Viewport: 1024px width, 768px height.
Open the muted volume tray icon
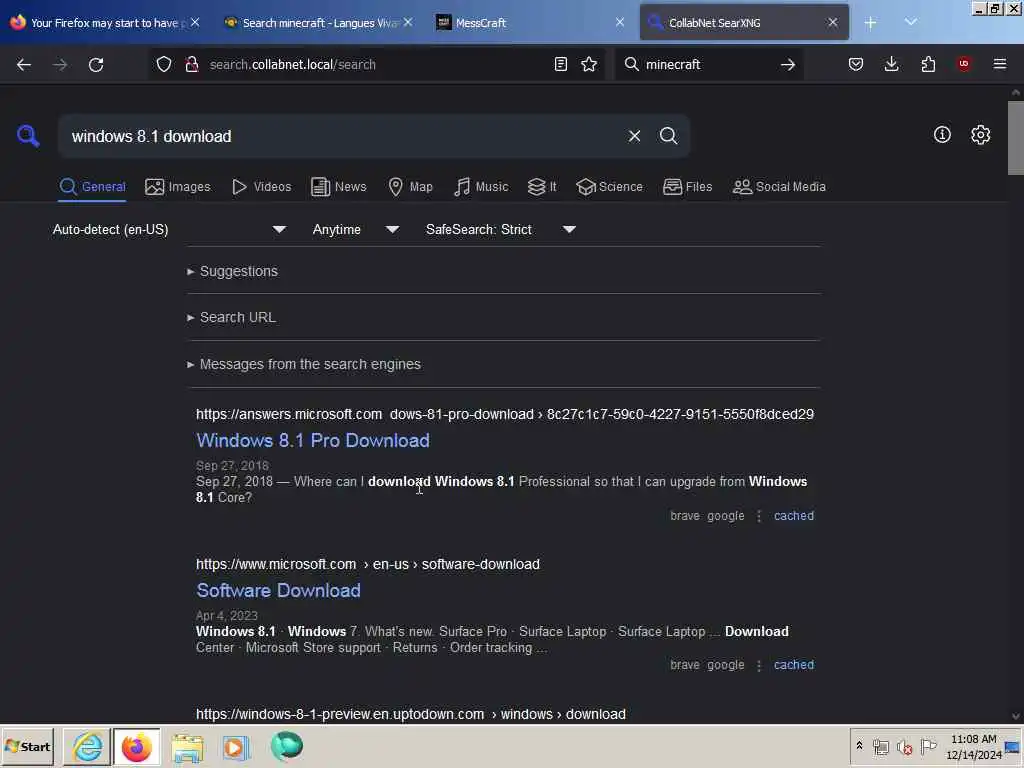(x=904, y=746)
